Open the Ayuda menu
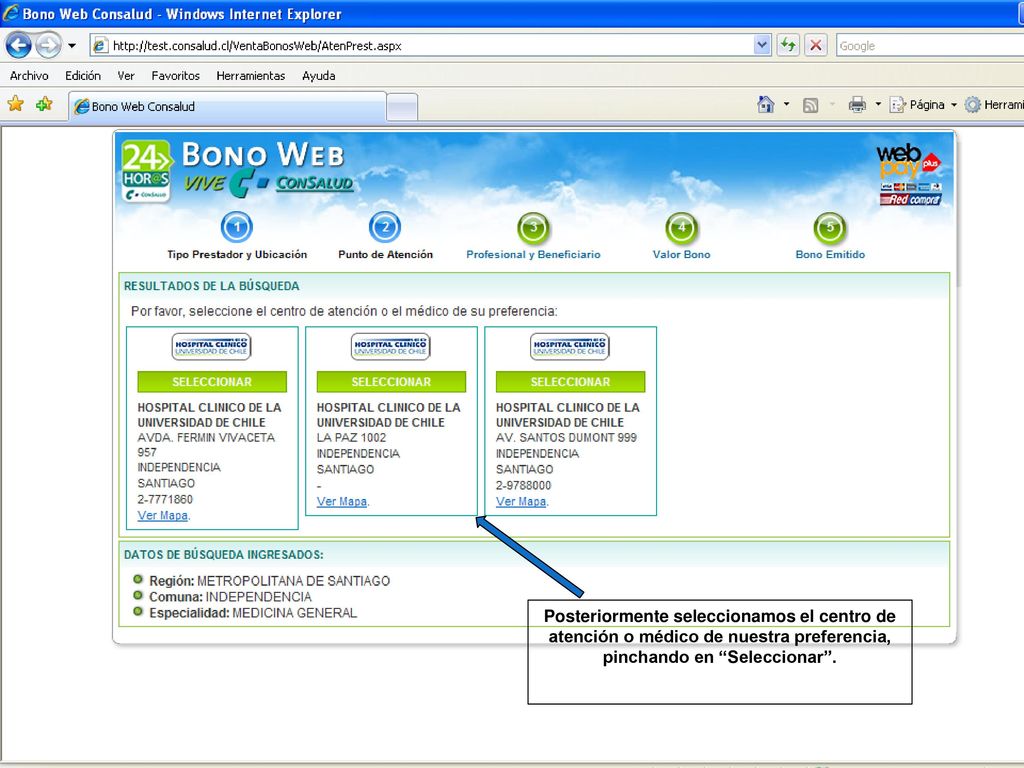The height and width of the screenshot is (768, 1024). [x=319, y=76]
